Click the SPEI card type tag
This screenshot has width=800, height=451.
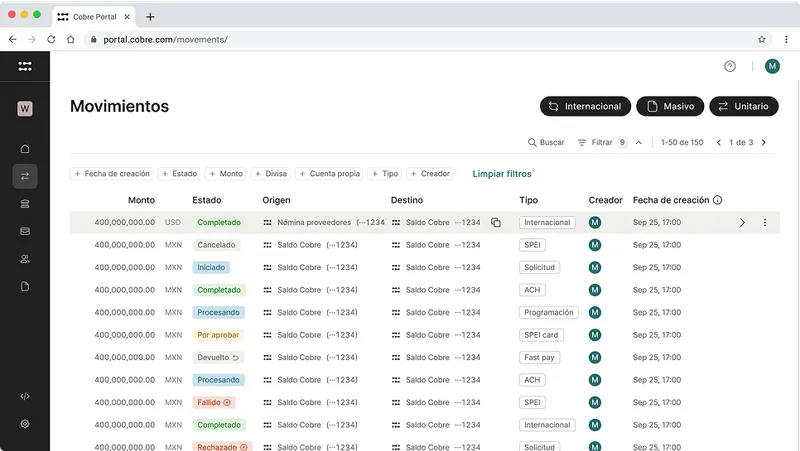pyautogui.click(x=541, y=335)
